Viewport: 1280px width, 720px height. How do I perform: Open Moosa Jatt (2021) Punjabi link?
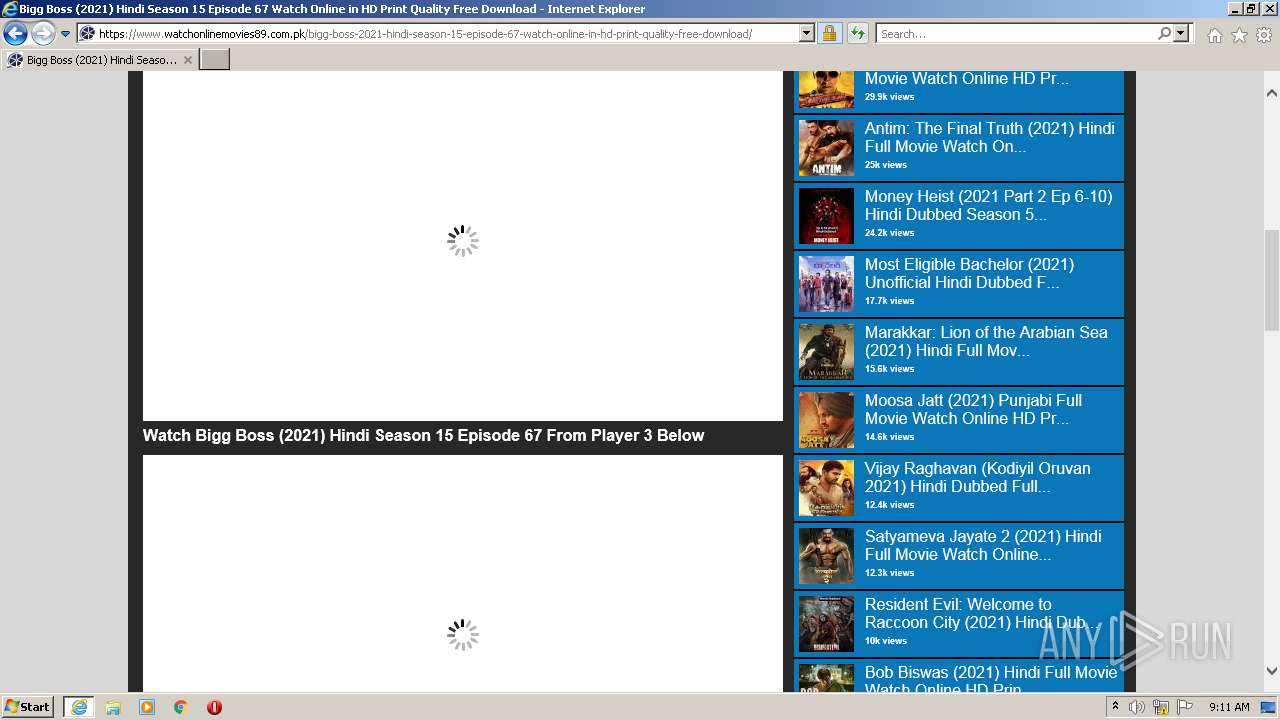(x=974, y=409)
